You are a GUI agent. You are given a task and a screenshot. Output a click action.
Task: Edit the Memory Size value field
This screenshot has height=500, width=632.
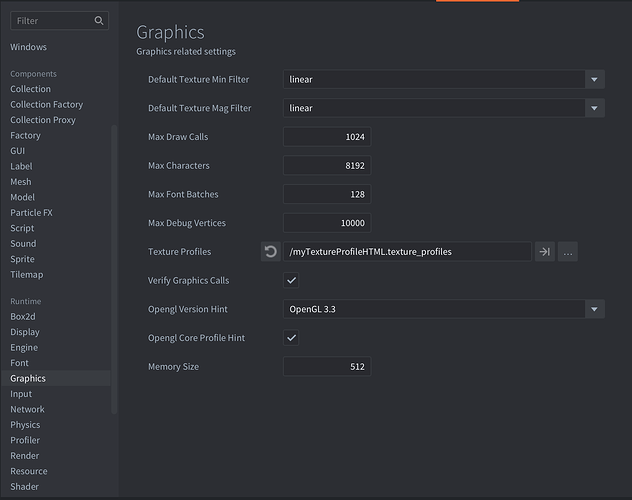click(x=327, y=367)
